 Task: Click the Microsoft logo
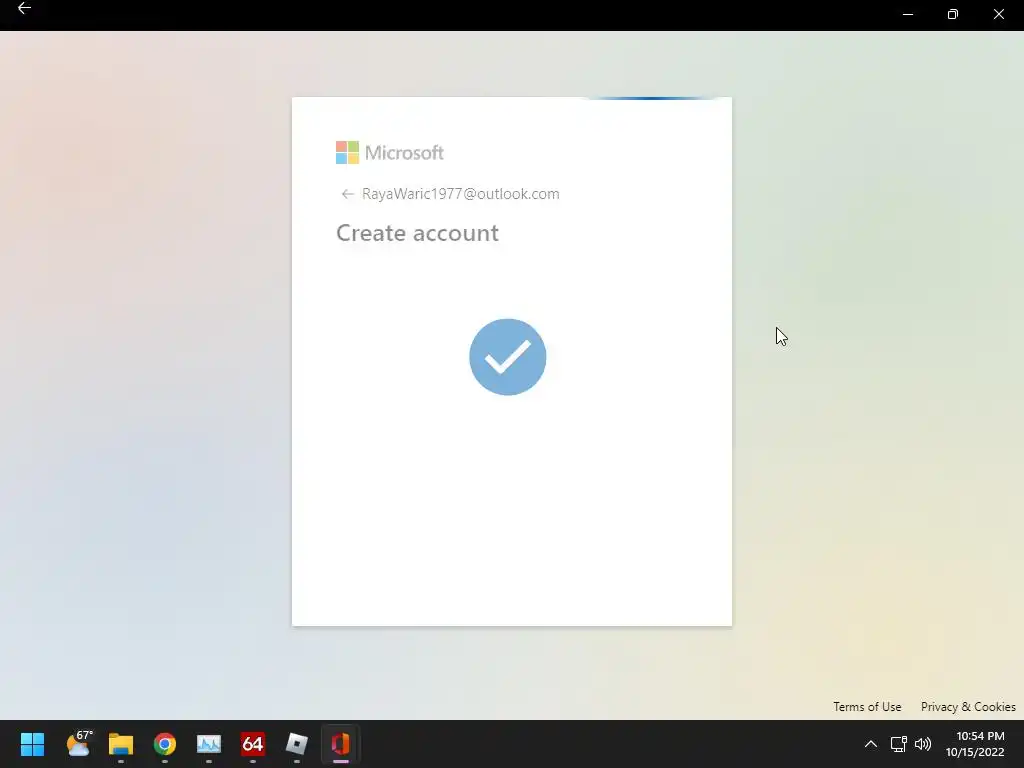point(390,153)
